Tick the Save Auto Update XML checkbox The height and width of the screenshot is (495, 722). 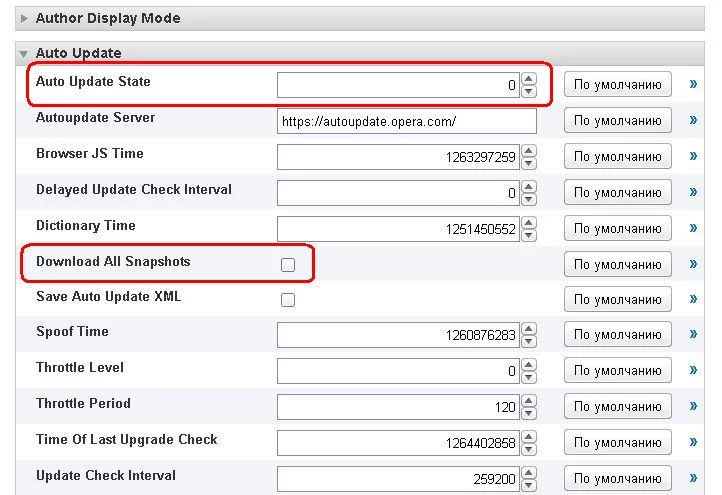(288, 300)
